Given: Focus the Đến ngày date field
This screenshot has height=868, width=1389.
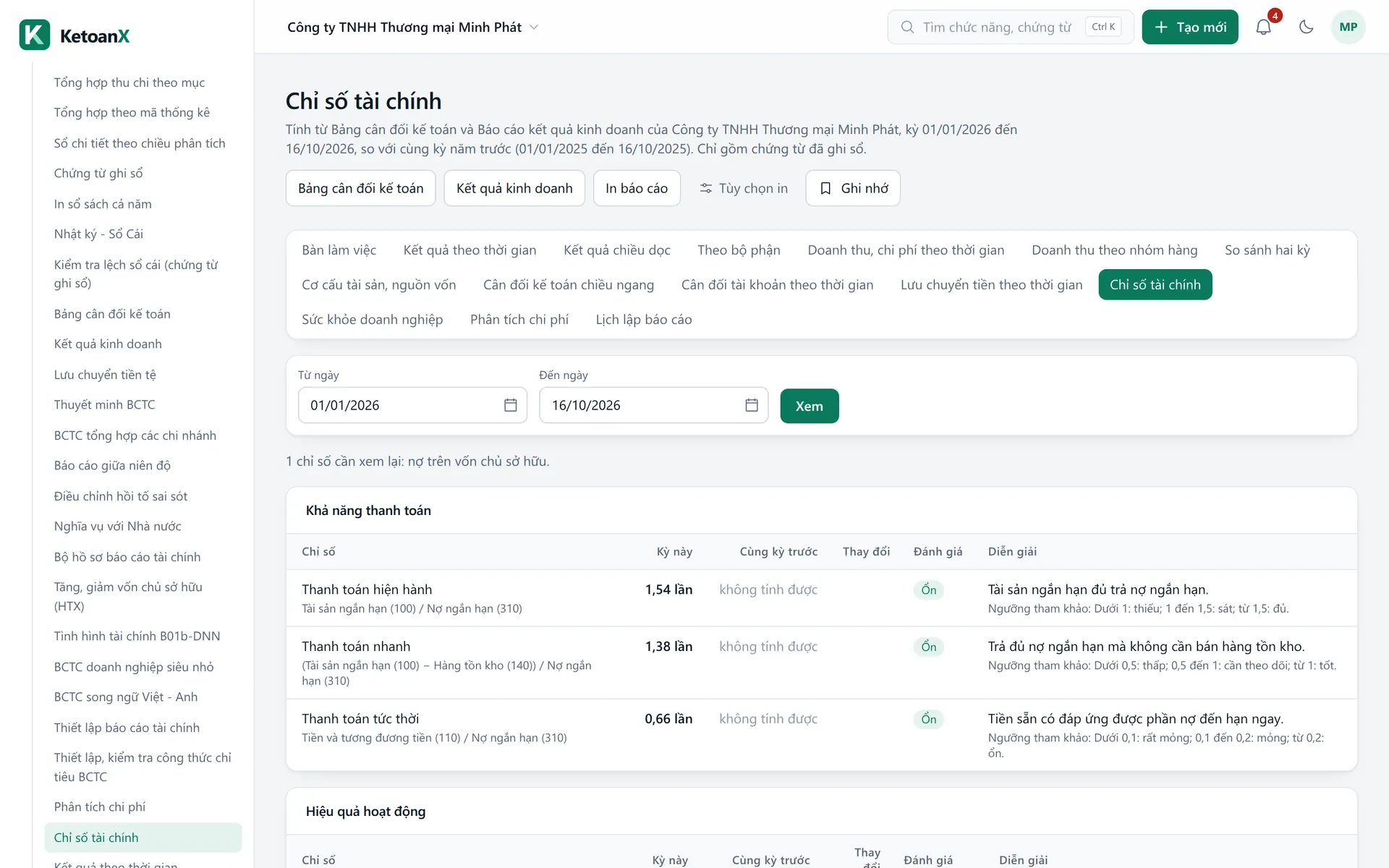Looking at the screenshot, I should tap(654, 405).
